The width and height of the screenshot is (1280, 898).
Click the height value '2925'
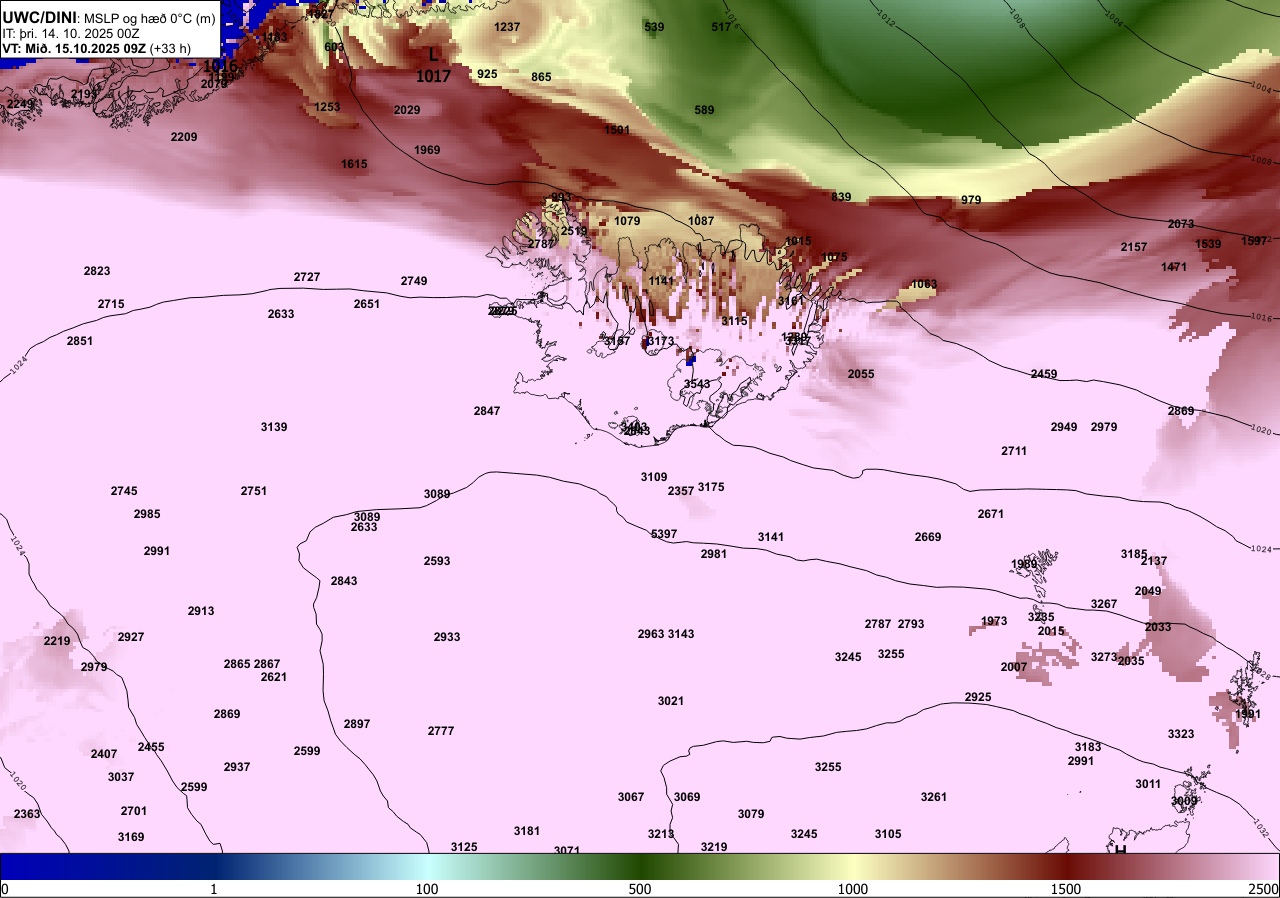point(978,697)
